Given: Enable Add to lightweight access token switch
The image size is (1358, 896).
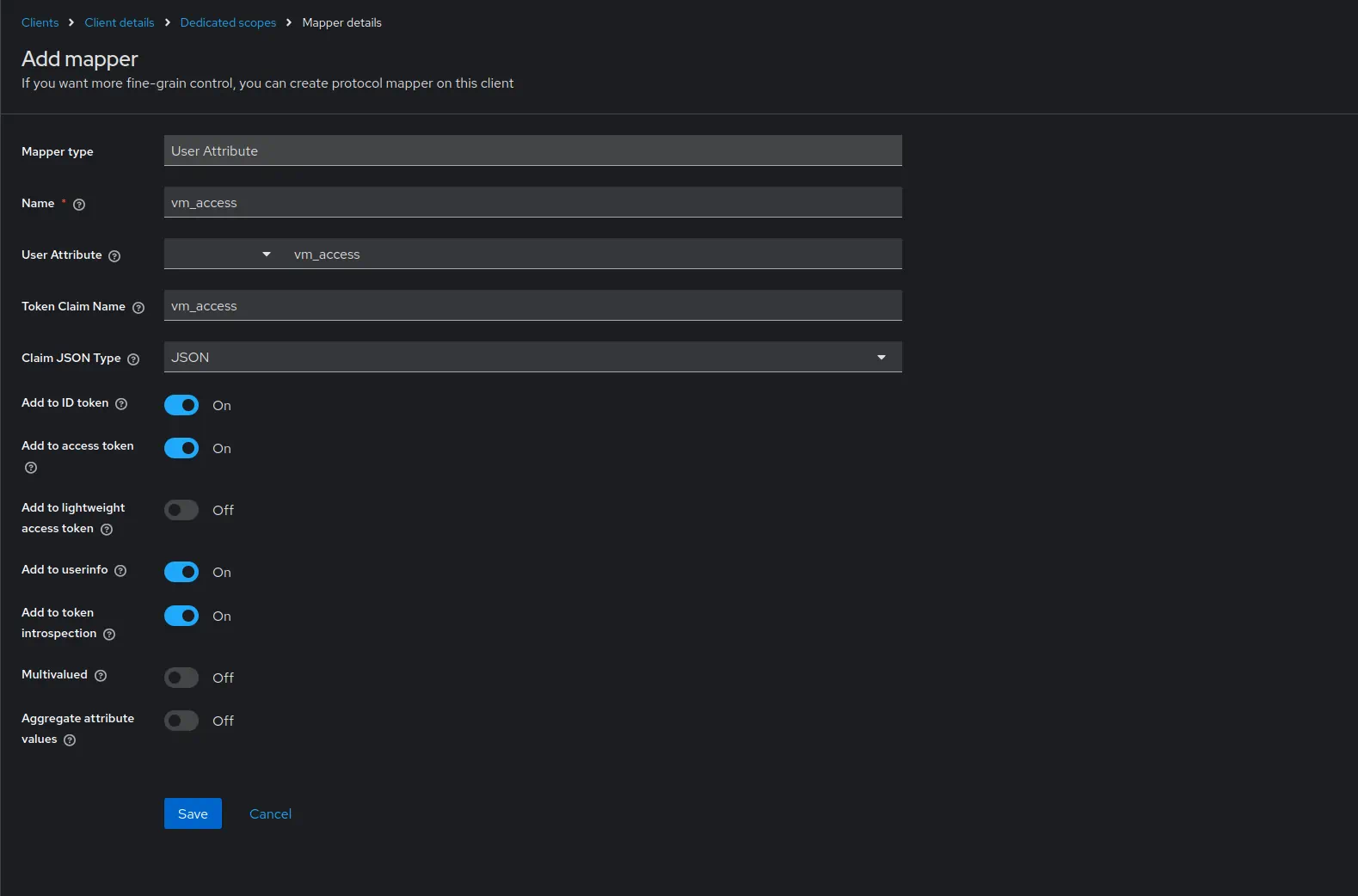Looking at the screenshot, I should 181,510.
